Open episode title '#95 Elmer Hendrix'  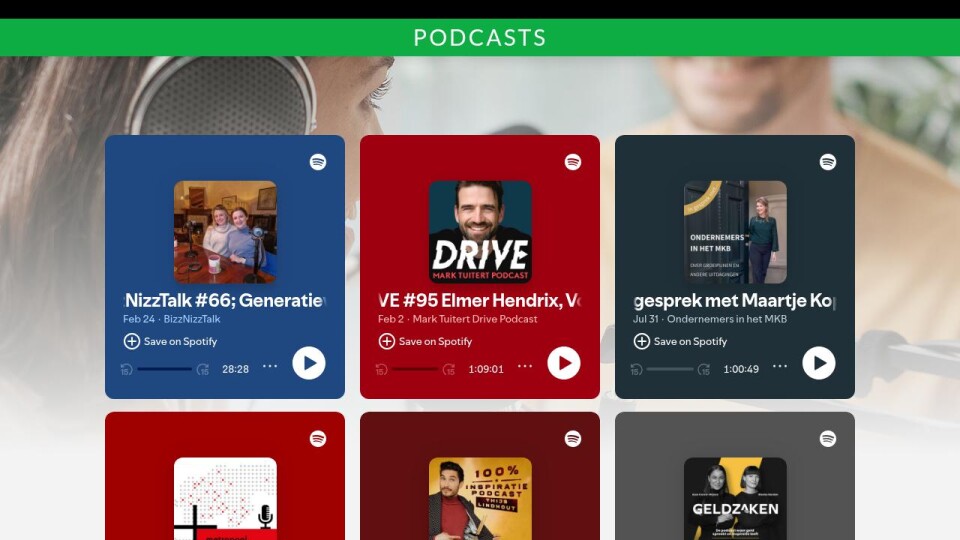(481, 301)
